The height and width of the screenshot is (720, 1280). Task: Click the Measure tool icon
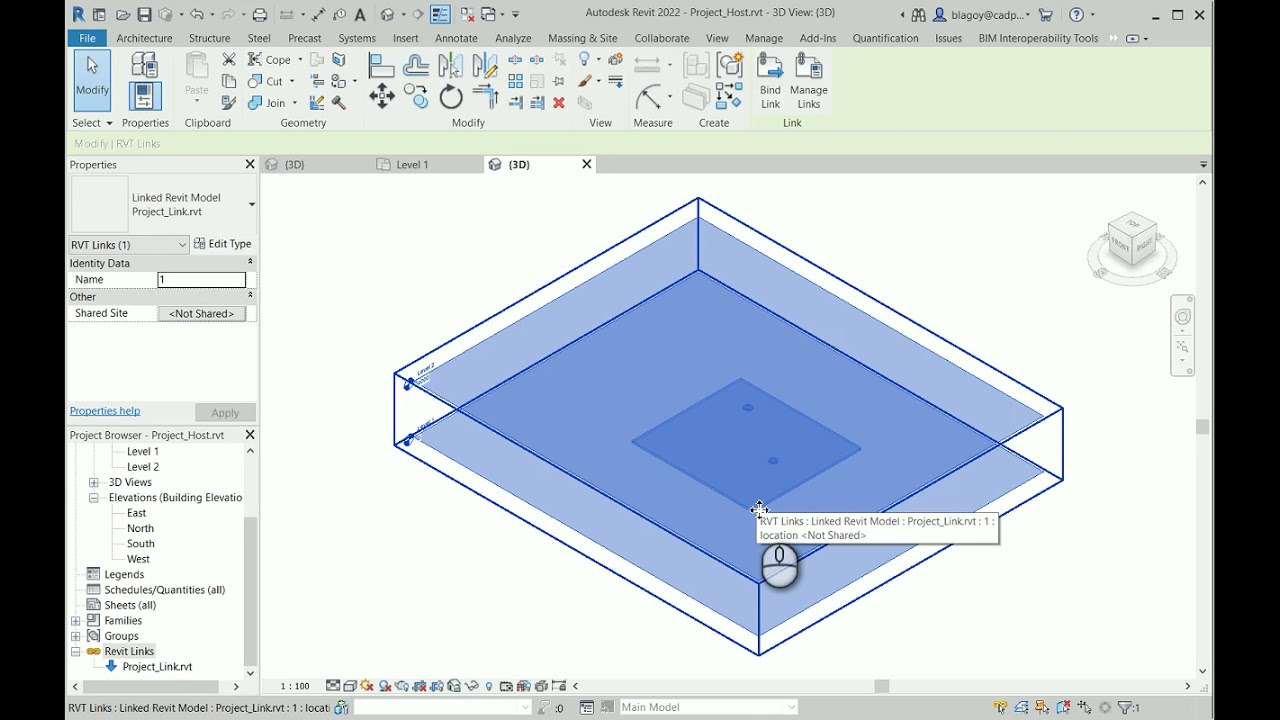tap(648, 97)
